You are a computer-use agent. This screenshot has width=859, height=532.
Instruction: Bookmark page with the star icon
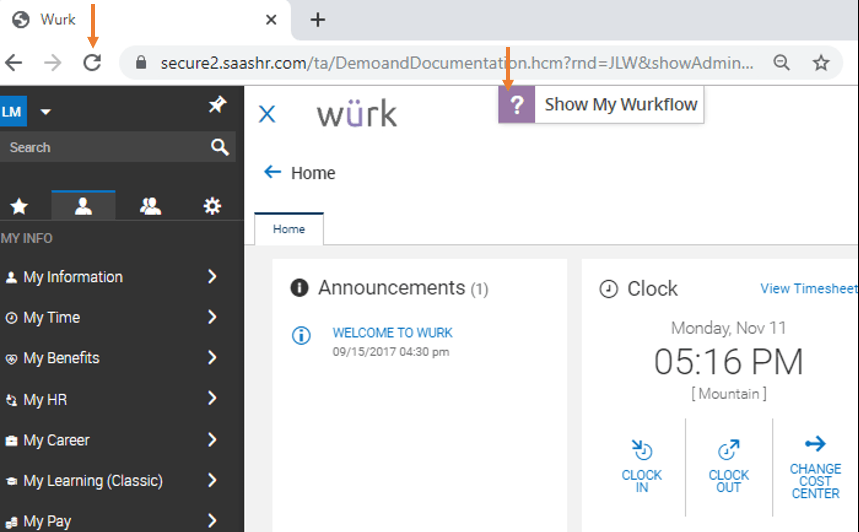(821, 63)
